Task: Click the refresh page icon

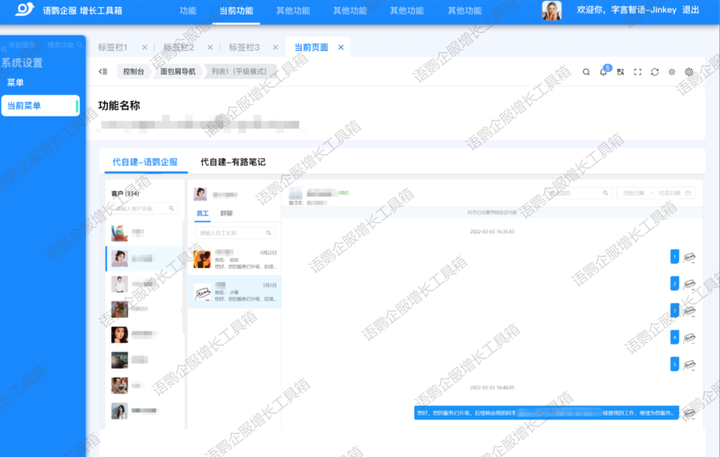Action: click(654, 72)
